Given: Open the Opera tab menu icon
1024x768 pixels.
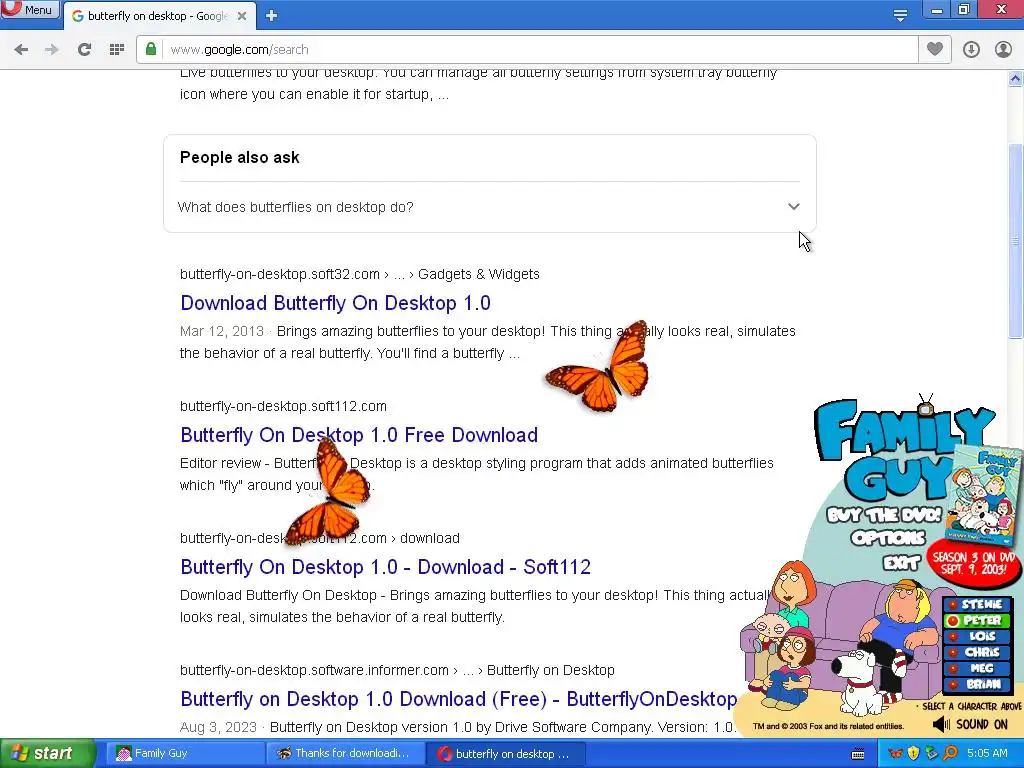Looking at the screenshot, I should (901, 16).
